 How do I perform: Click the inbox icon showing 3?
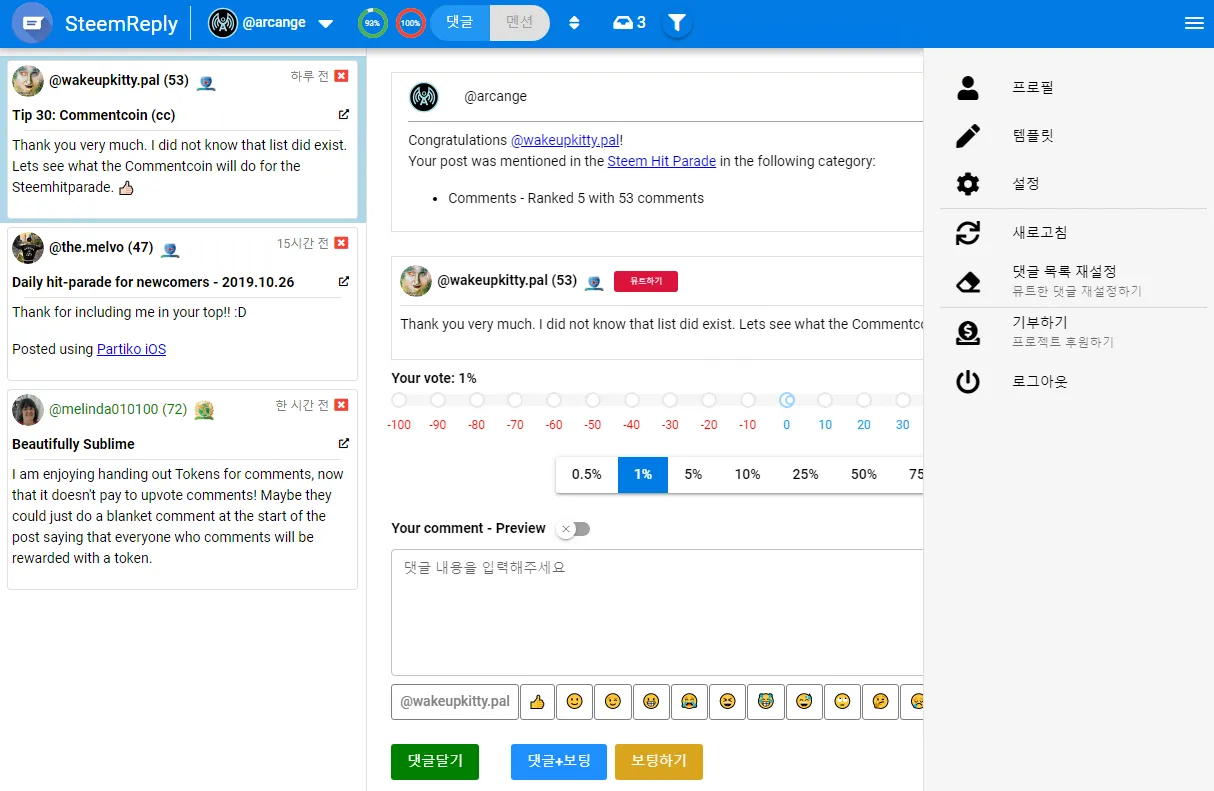coord(629,22)
